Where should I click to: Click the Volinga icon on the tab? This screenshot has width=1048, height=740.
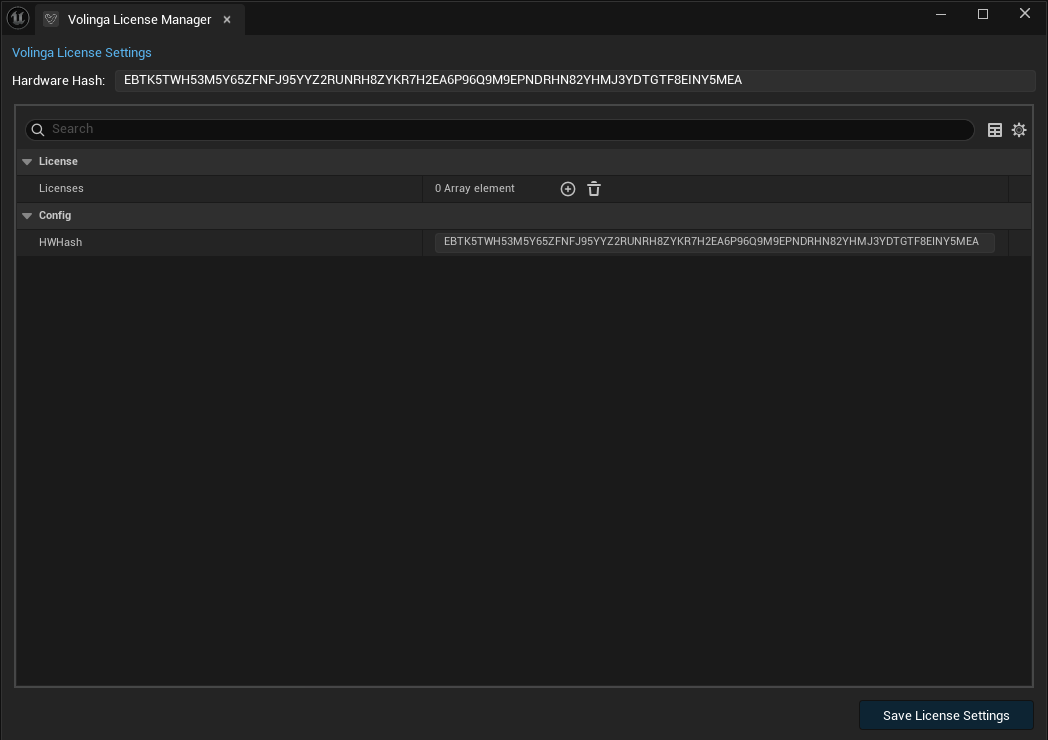pos(51,20)
